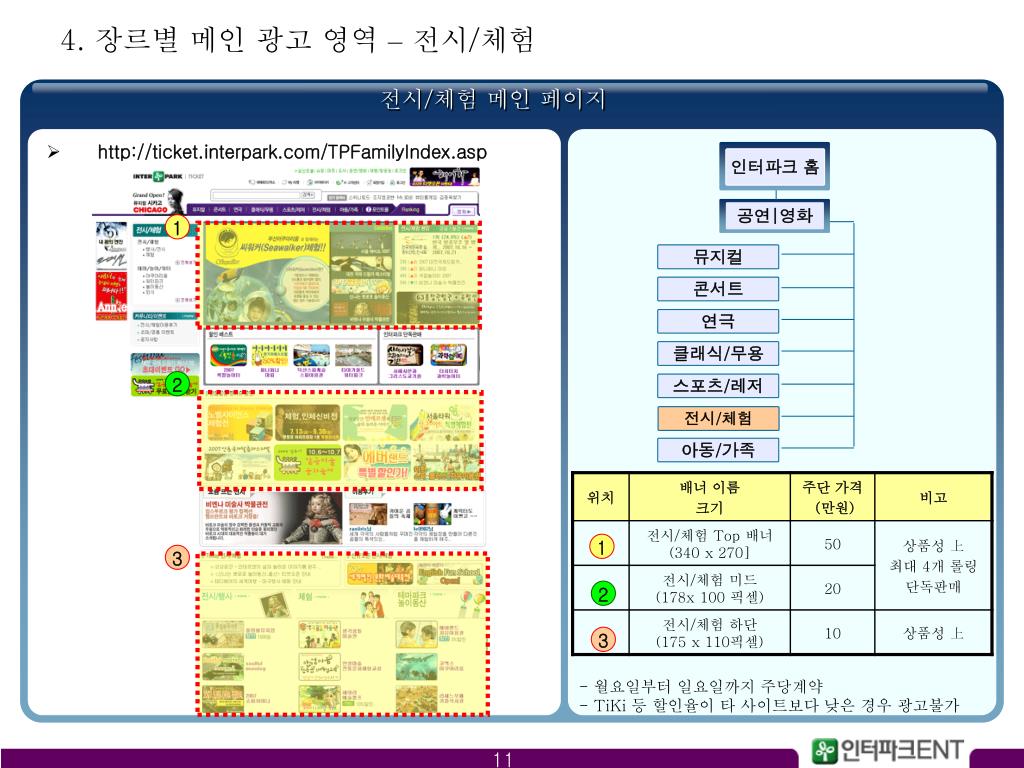Click the 테마파크 놀이동산 category heading

click(x=412, y=599)
